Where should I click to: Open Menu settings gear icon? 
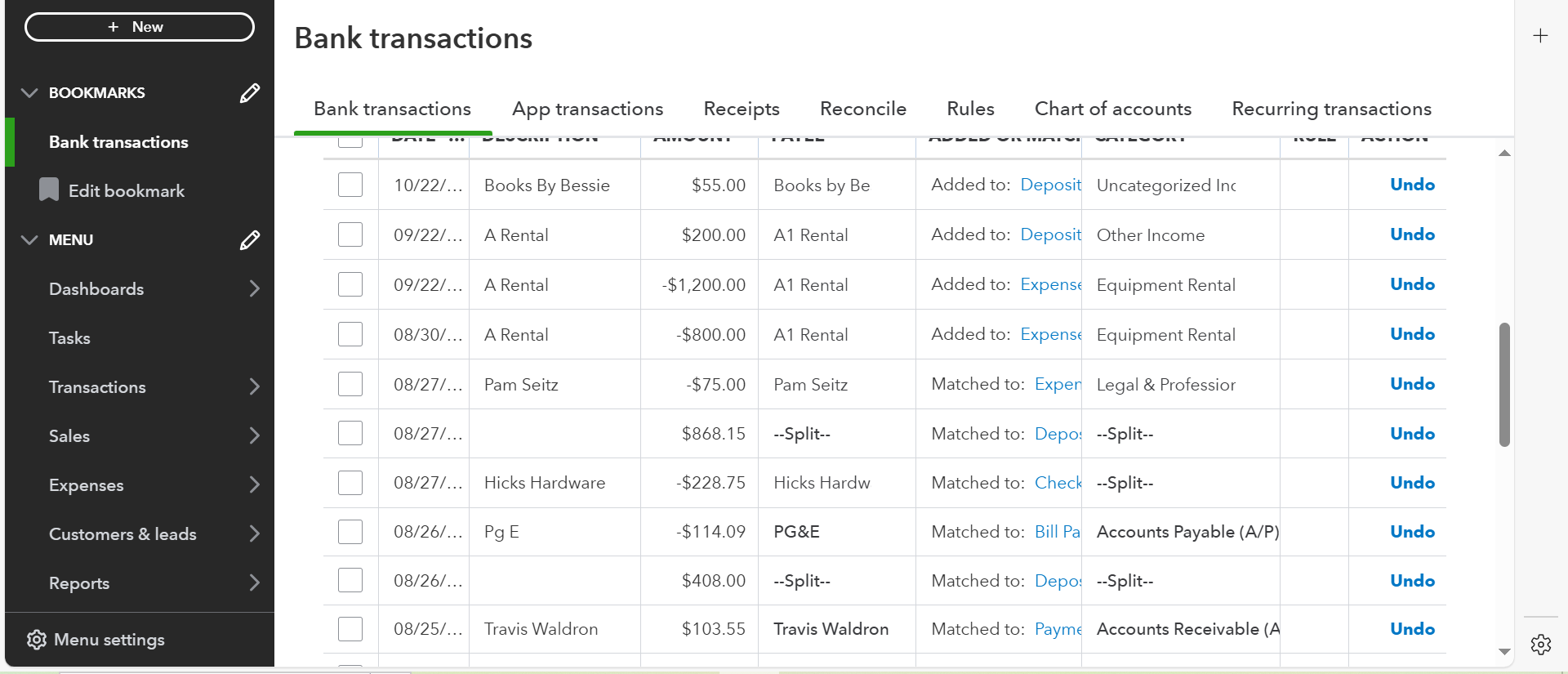pyautogui.click(x=36, y=640)
